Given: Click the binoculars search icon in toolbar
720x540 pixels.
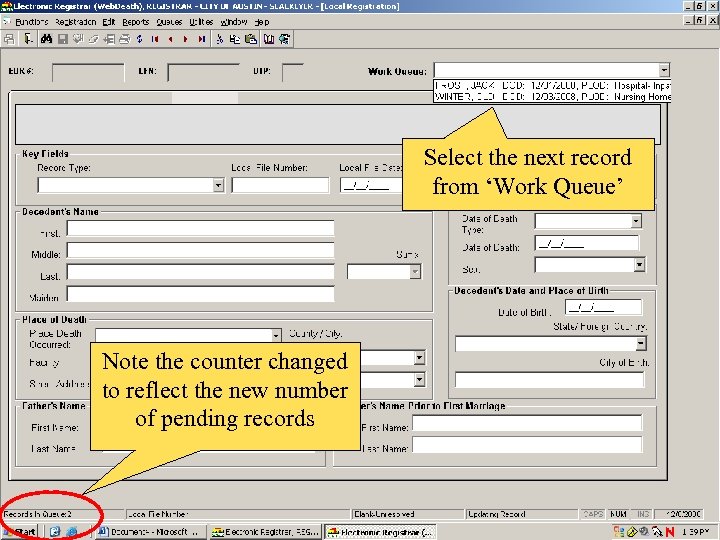Looking at the screenshot, I should [x=46, y=39].
